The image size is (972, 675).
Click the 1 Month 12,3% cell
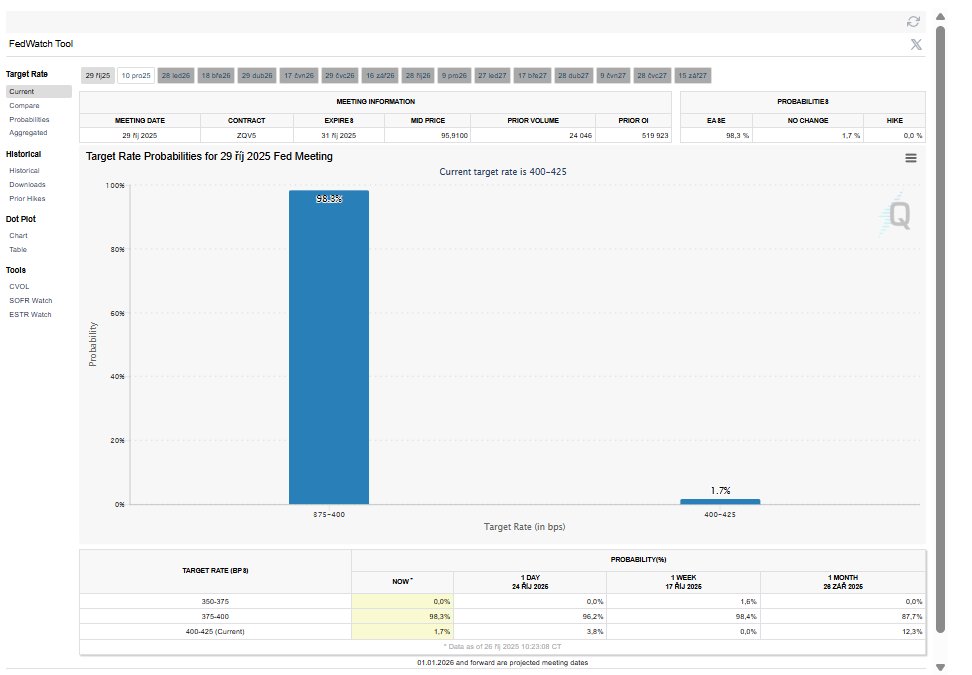pos(843,632)
